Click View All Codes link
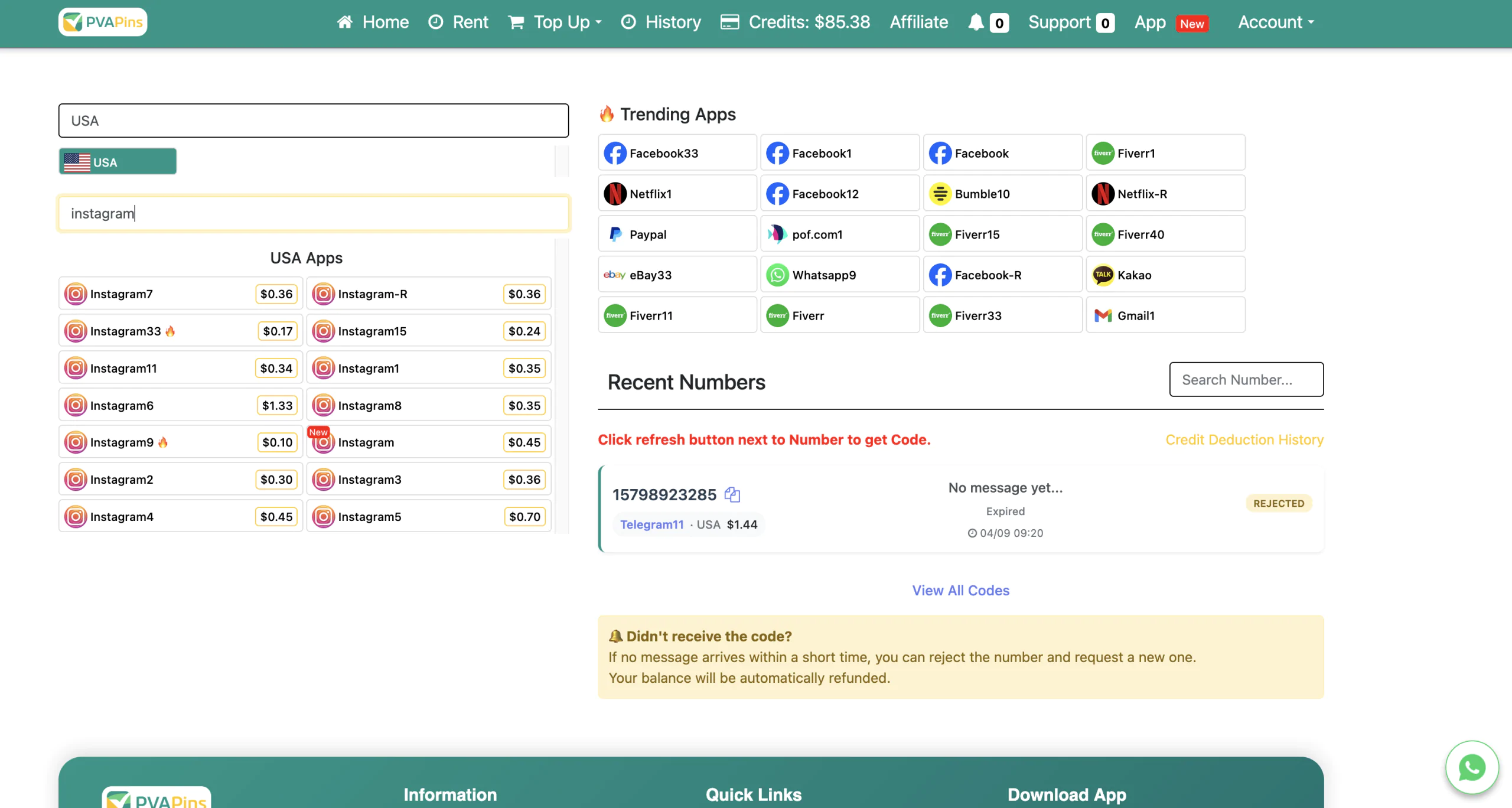This screenshot has height=808, width=1512. [961, 590]
